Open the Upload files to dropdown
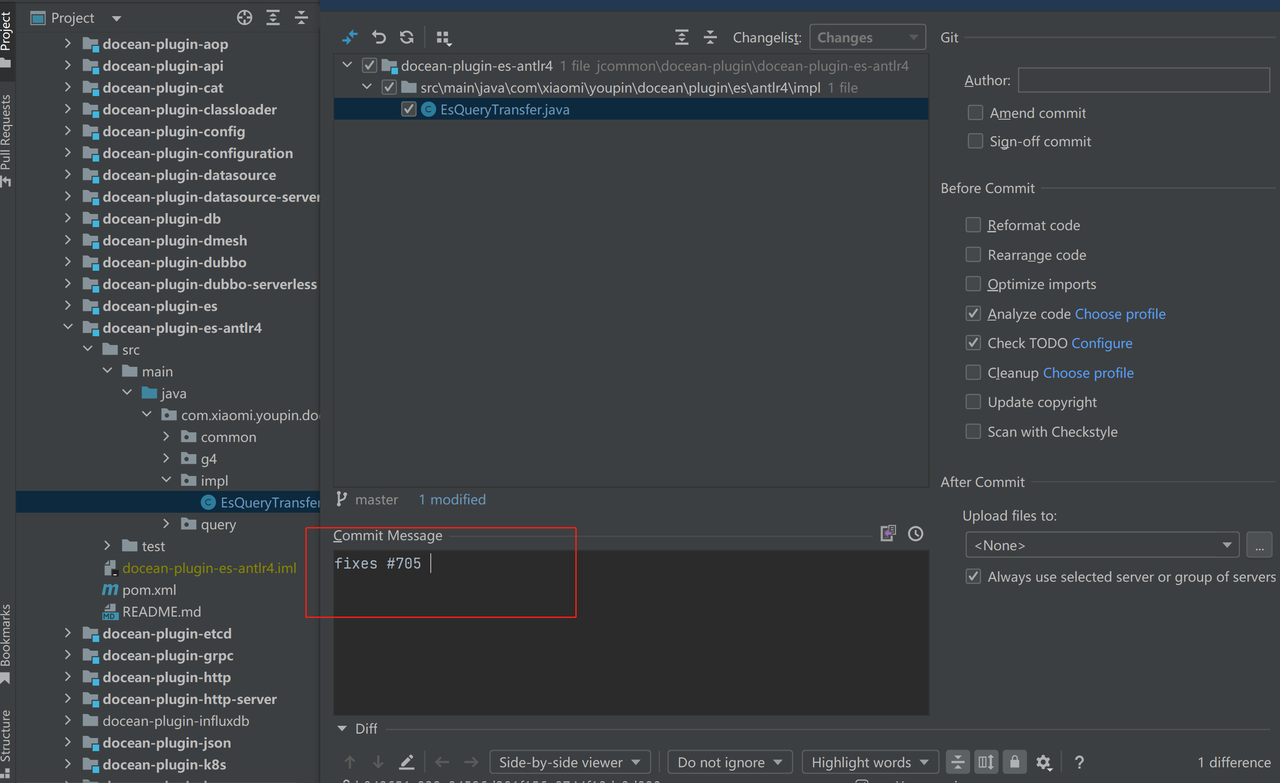The image size is (1280, 783). (x=1103, y=545)
